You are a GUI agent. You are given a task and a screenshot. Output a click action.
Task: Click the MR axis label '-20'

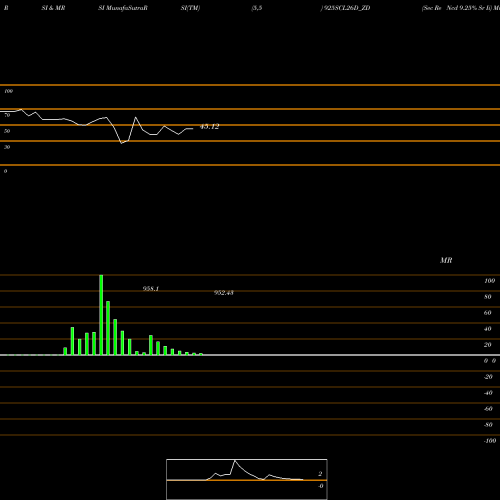coord(488,377)
